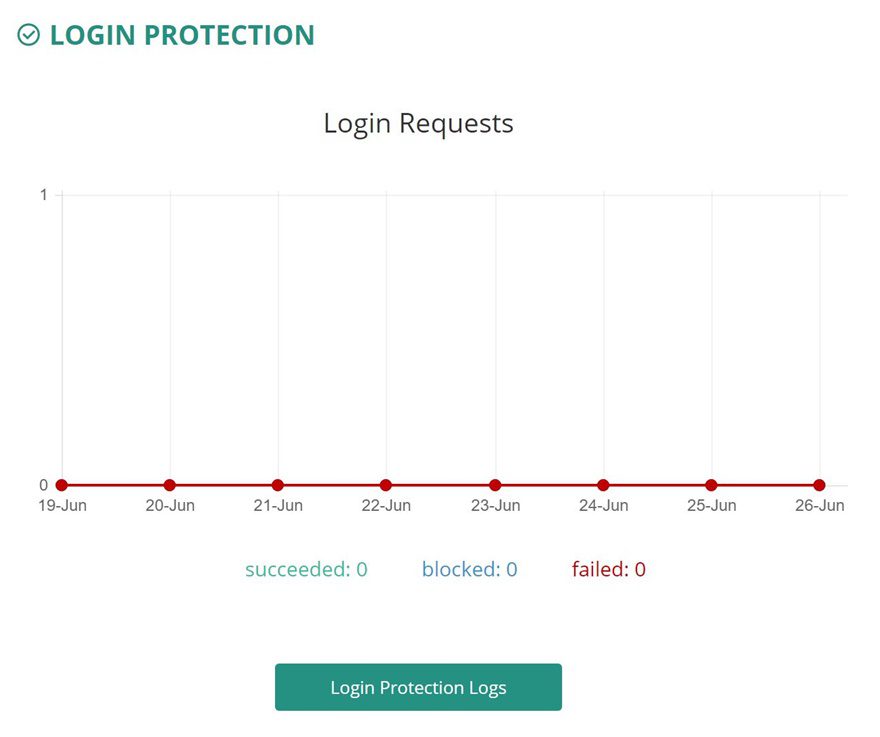
Task: Select the red data point on 22-Jun
Action: tap(387, 484)
